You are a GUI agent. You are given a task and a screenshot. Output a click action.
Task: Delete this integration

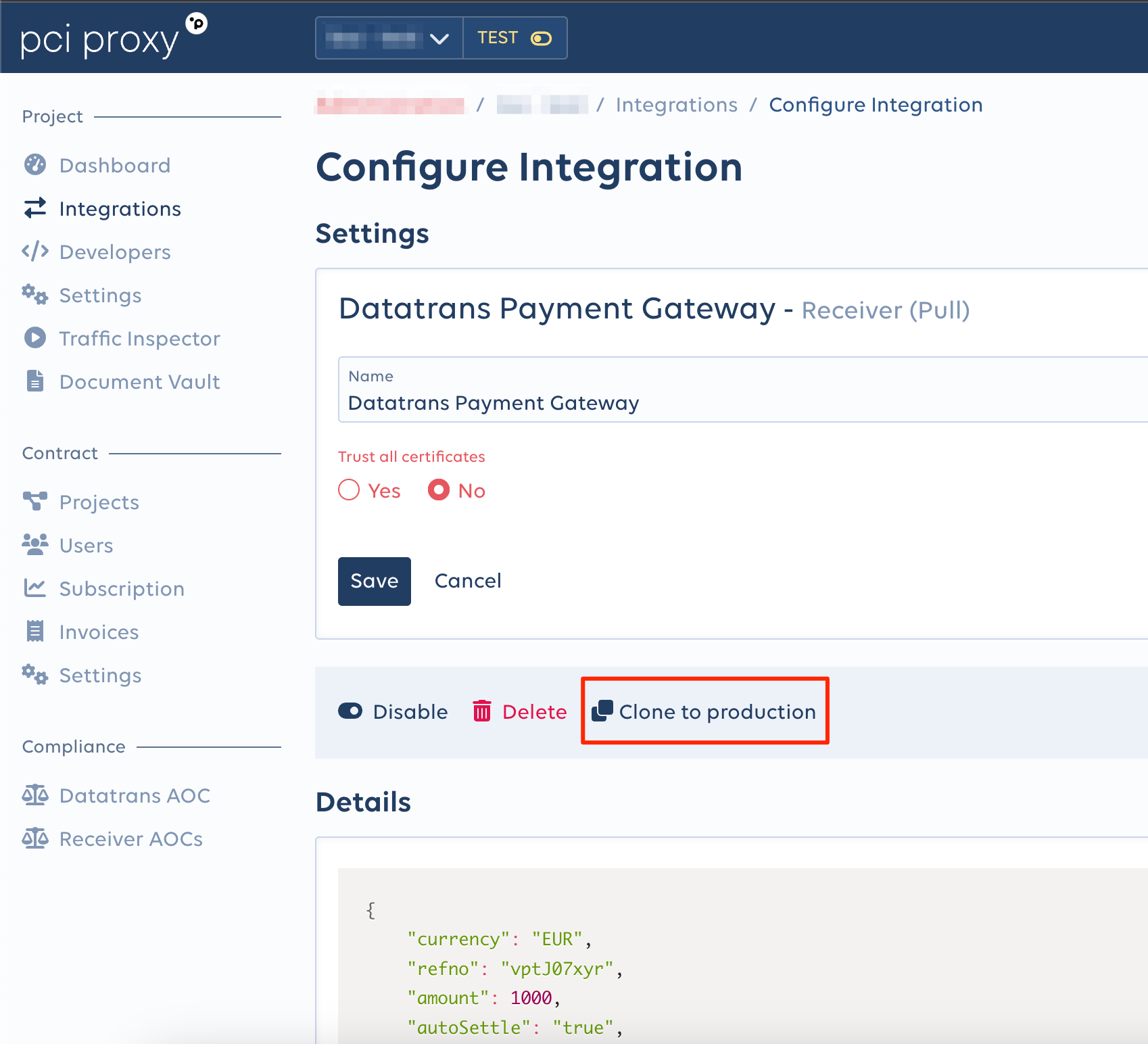(x=520, y=711)
